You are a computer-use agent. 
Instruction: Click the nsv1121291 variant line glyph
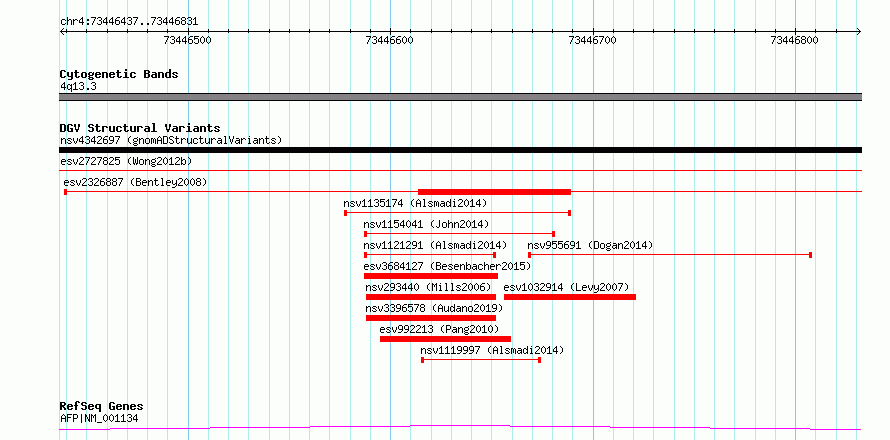point(430,255)
